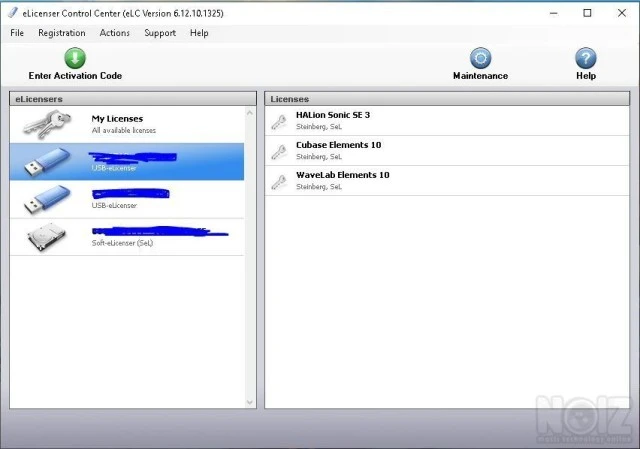640x449 pixels.
Task: Click the green Enter Activation Code icon
Action: (x=75, y=58)
